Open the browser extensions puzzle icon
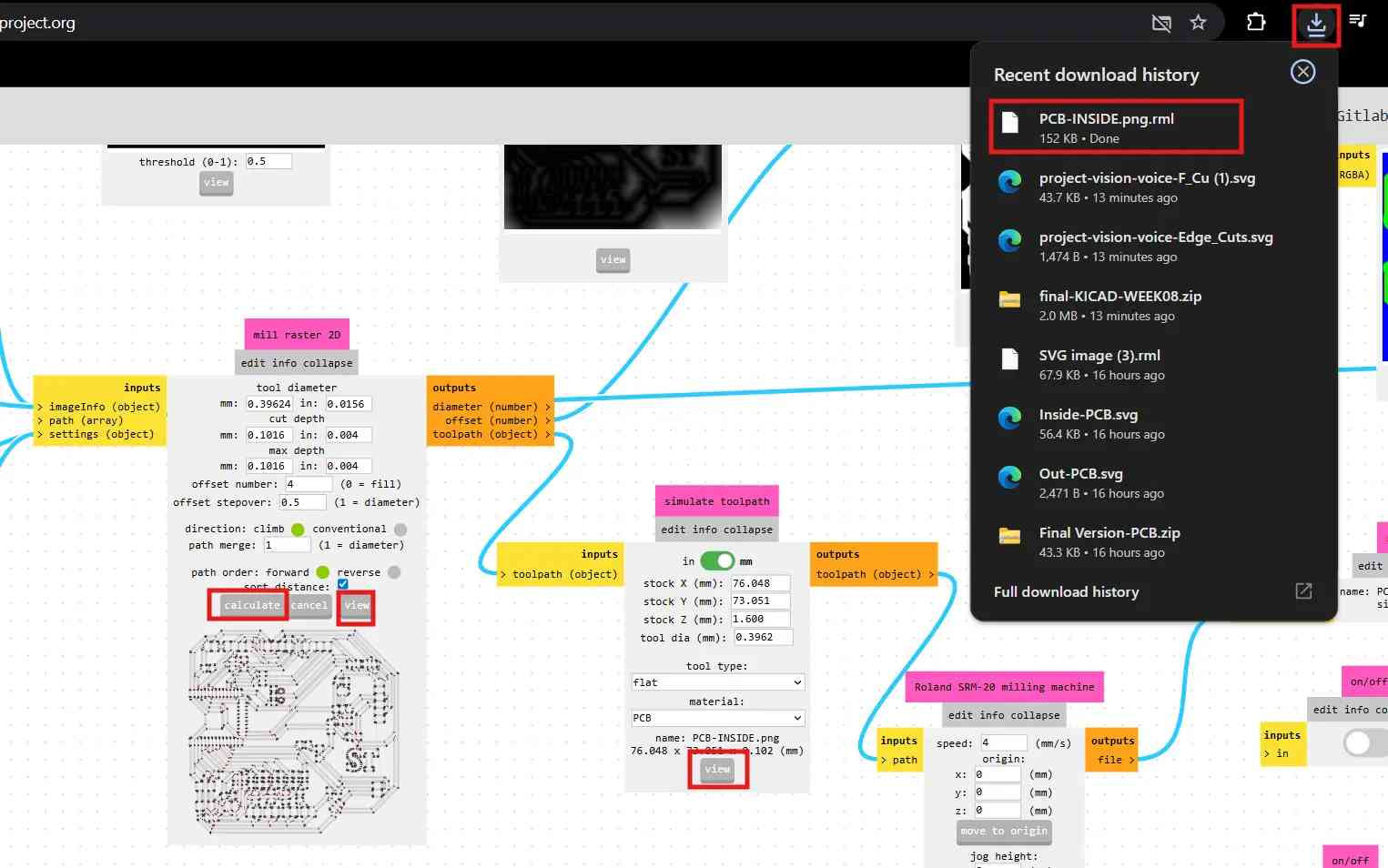 1256,23
